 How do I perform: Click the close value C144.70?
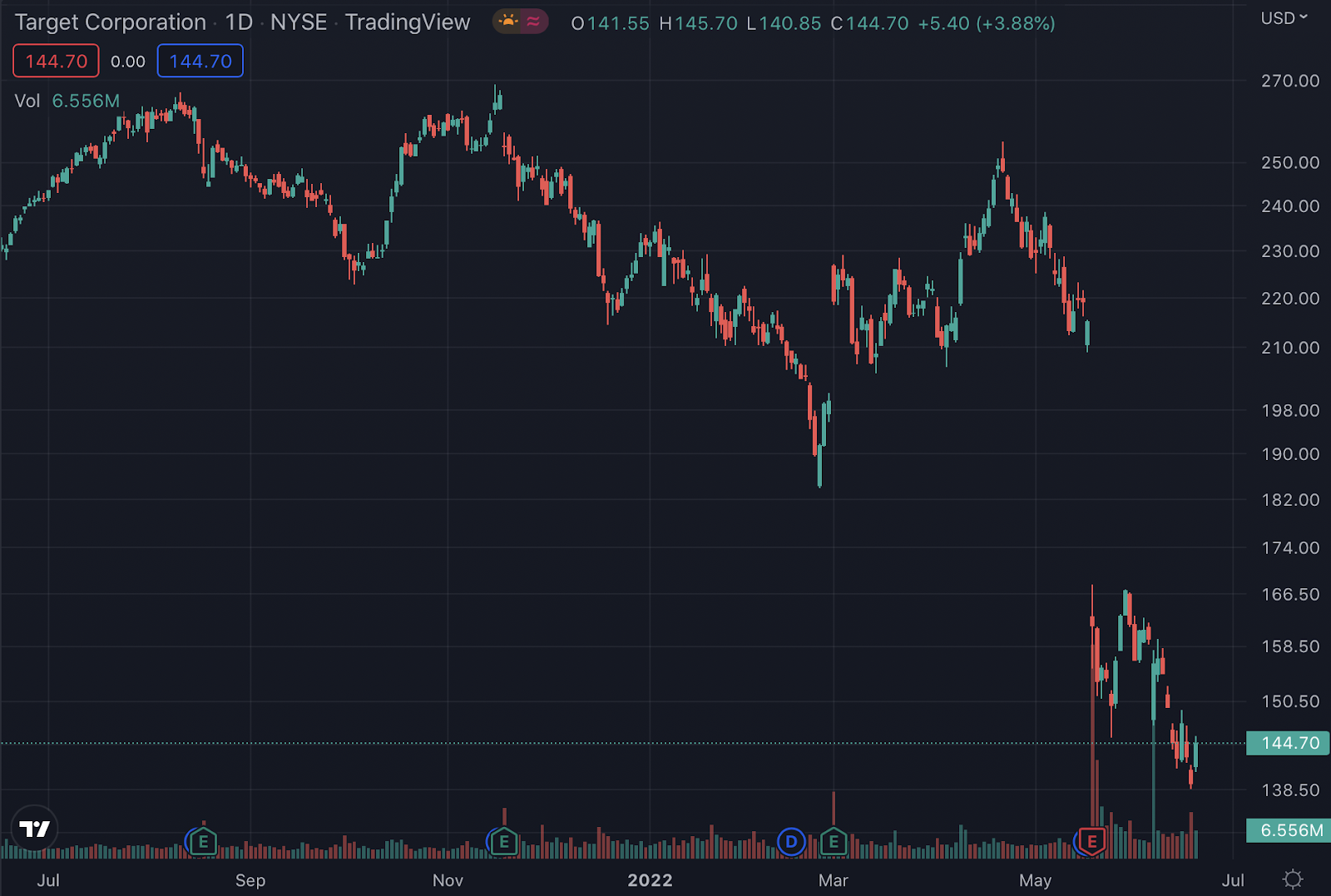coord(869,23)
